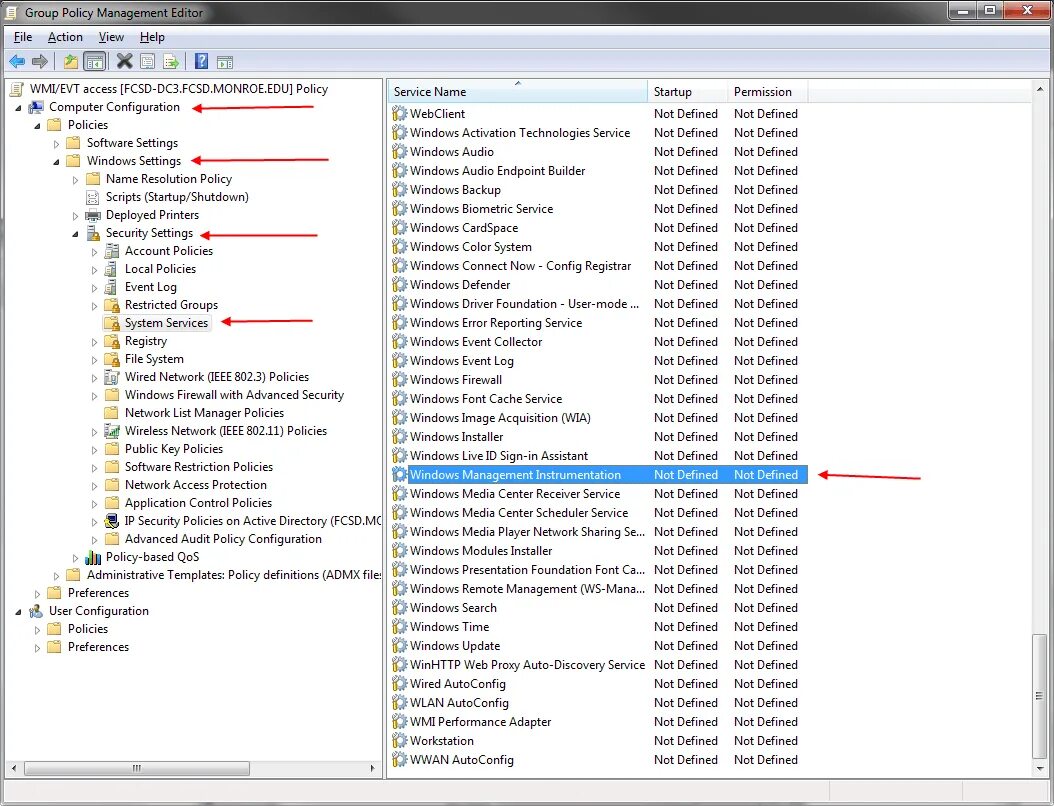Click the User Configuration node icon

[x=36, y=611]
